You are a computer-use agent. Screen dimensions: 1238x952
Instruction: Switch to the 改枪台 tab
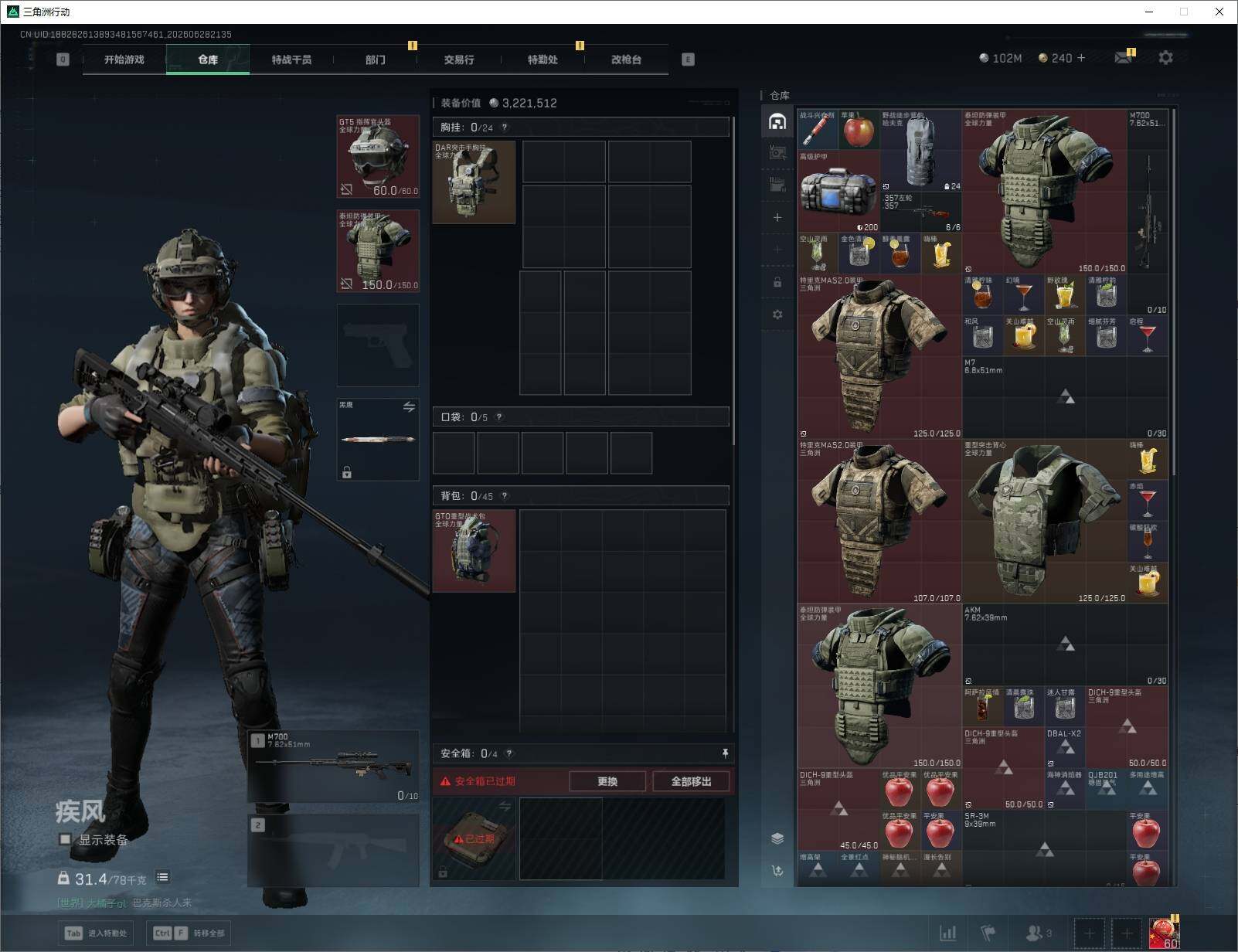(x=626, y=59)
